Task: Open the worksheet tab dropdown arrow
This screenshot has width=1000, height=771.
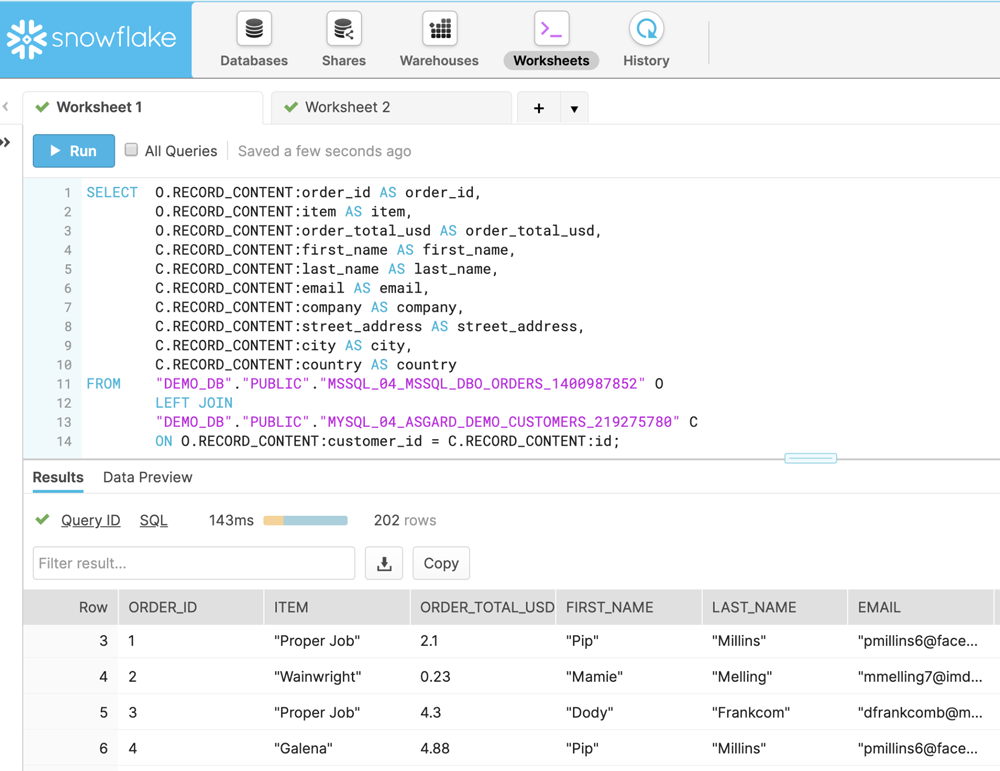Action: (x=574, y=108)
